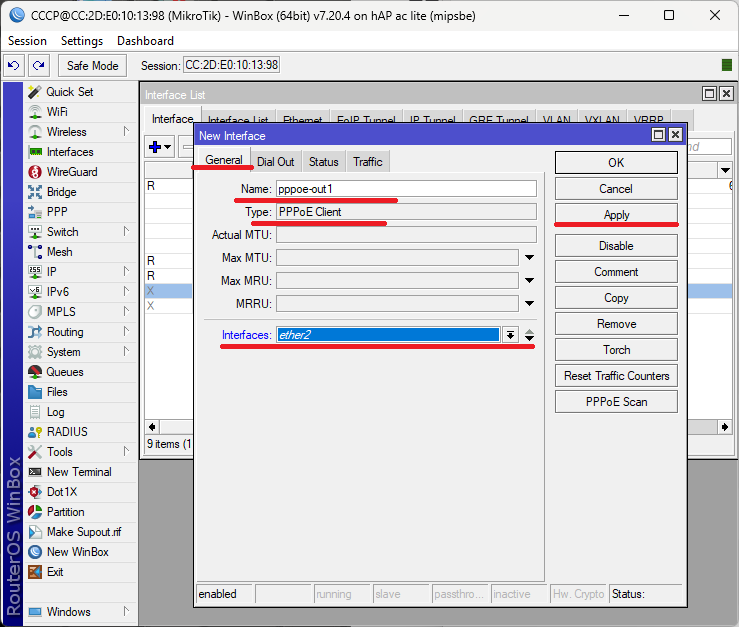
Task: Switch to the Dial Out tab
Action: coord(275,161)
